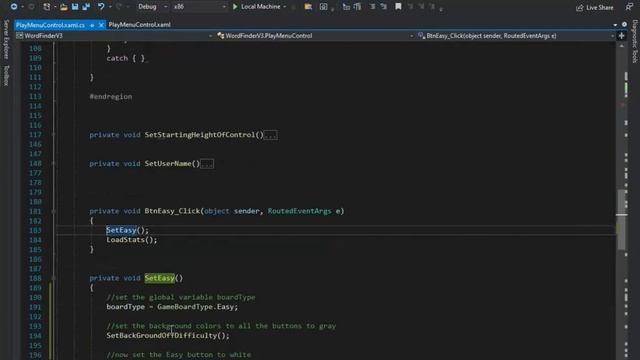Click the Open File folder icon
The image size is (640, 360).
click(x=63, y=7)
